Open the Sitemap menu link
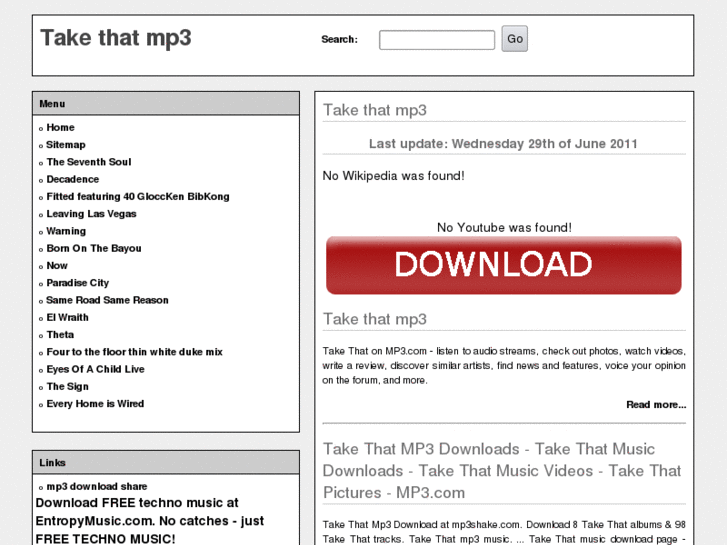Image resolution: width=727 pixels, height=545 pixels. [66, 145]
